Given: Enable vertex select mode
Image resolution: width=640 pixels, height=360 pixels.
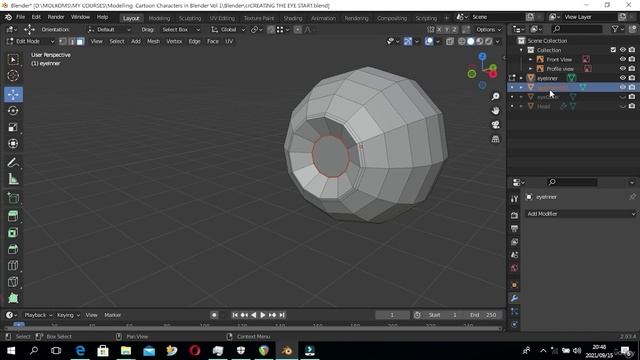Looking at the screenshot, I should click(63, 41).
